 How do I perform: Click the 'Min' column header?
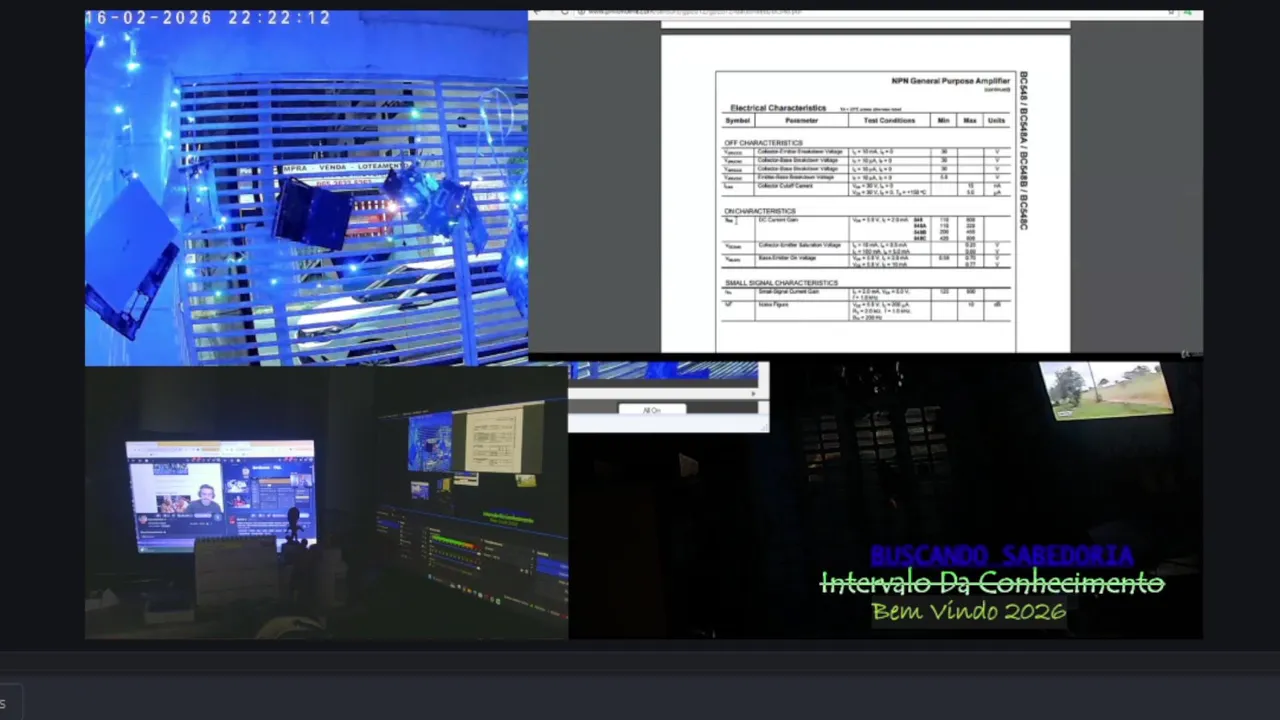(943, 120)
